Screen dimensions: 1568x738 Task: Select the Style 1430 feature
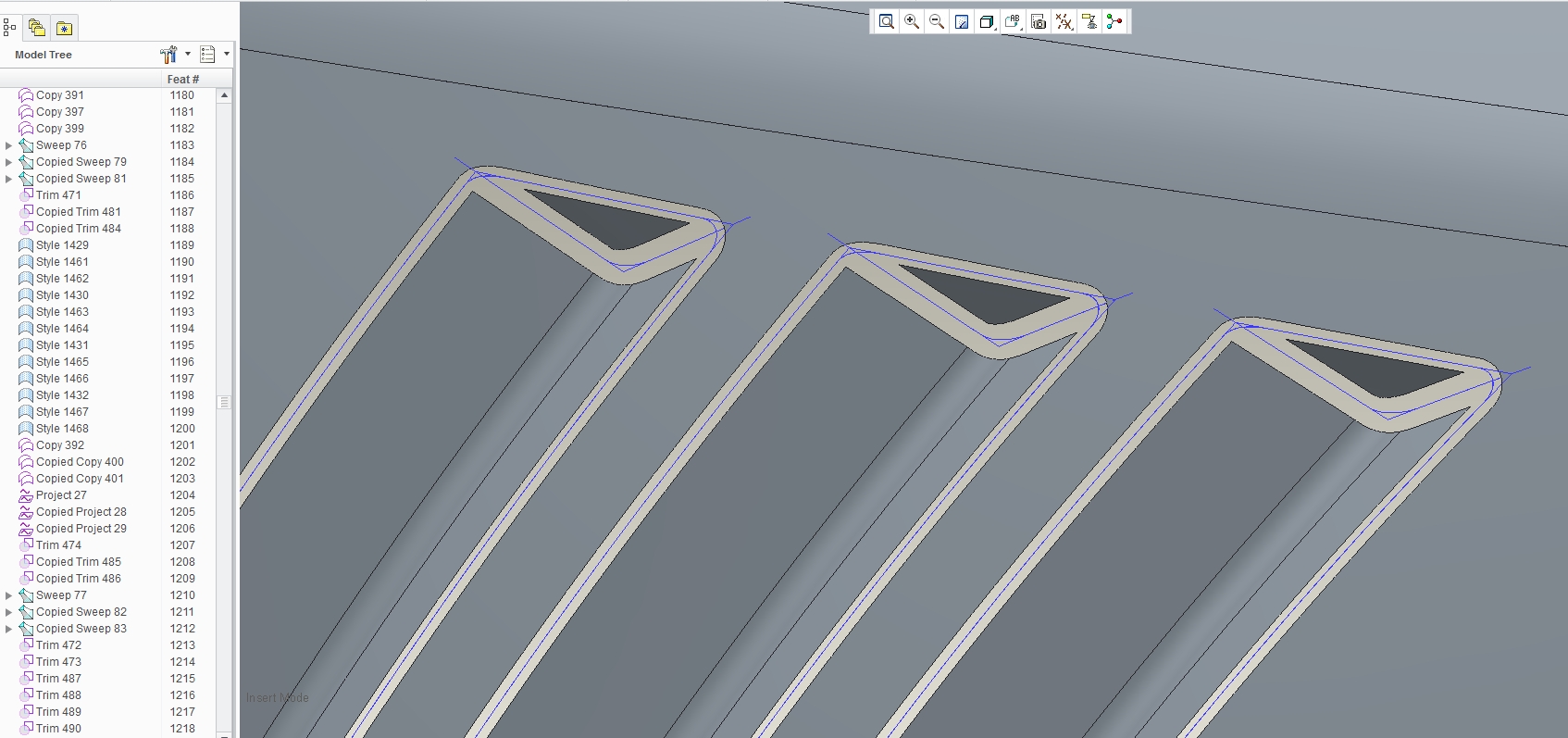point(62,295)
